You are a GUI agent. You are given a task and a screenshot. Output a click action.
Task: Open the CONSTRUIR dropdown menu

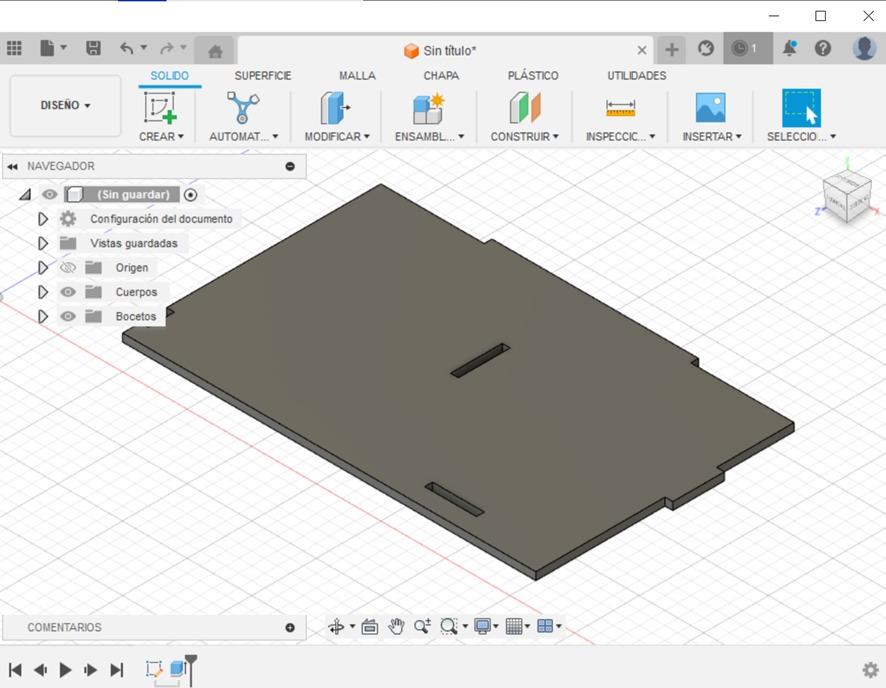point(524,137)
